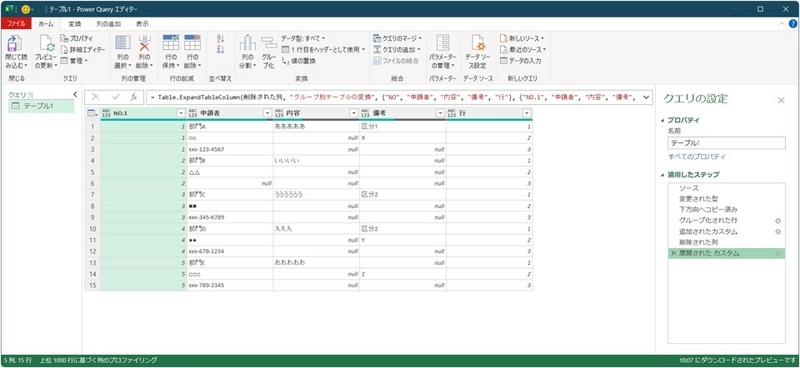Switch to the ホーム ribbon tab

pos(46,23)
